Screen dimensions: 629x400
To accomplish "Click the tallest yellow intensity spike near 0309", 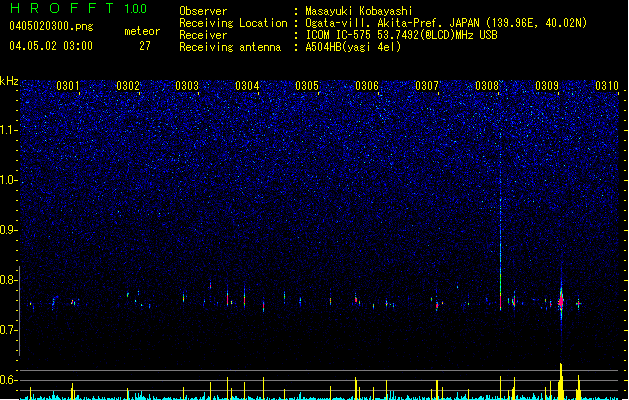I will 561,381.
